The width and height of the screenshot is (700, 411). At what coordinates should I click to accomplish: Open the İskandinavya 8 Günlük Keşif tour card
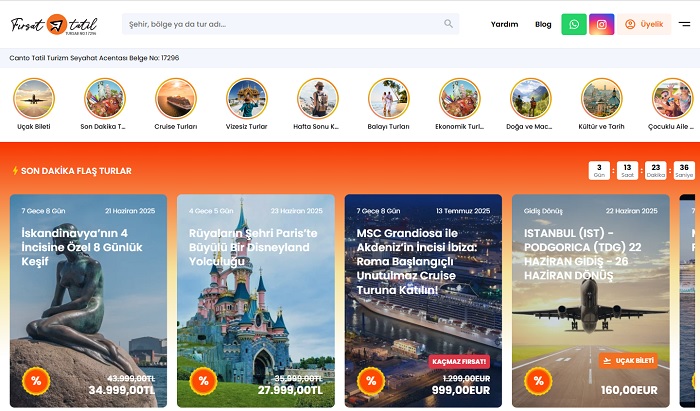click(88, 301)
